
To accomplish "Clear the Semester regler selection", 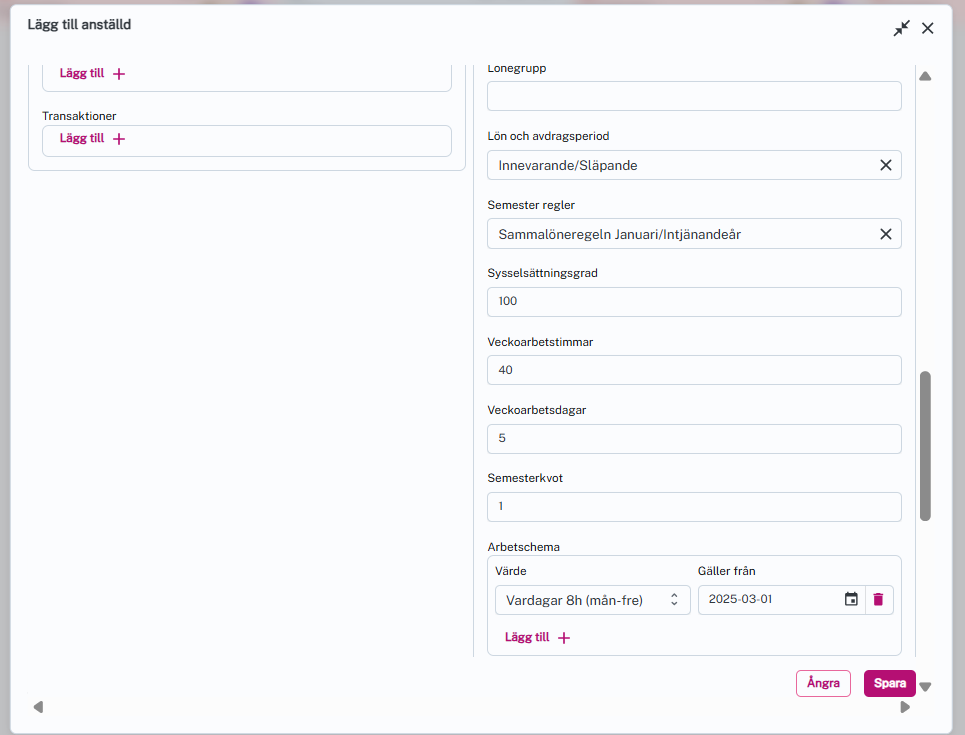I will coord(885,234).
